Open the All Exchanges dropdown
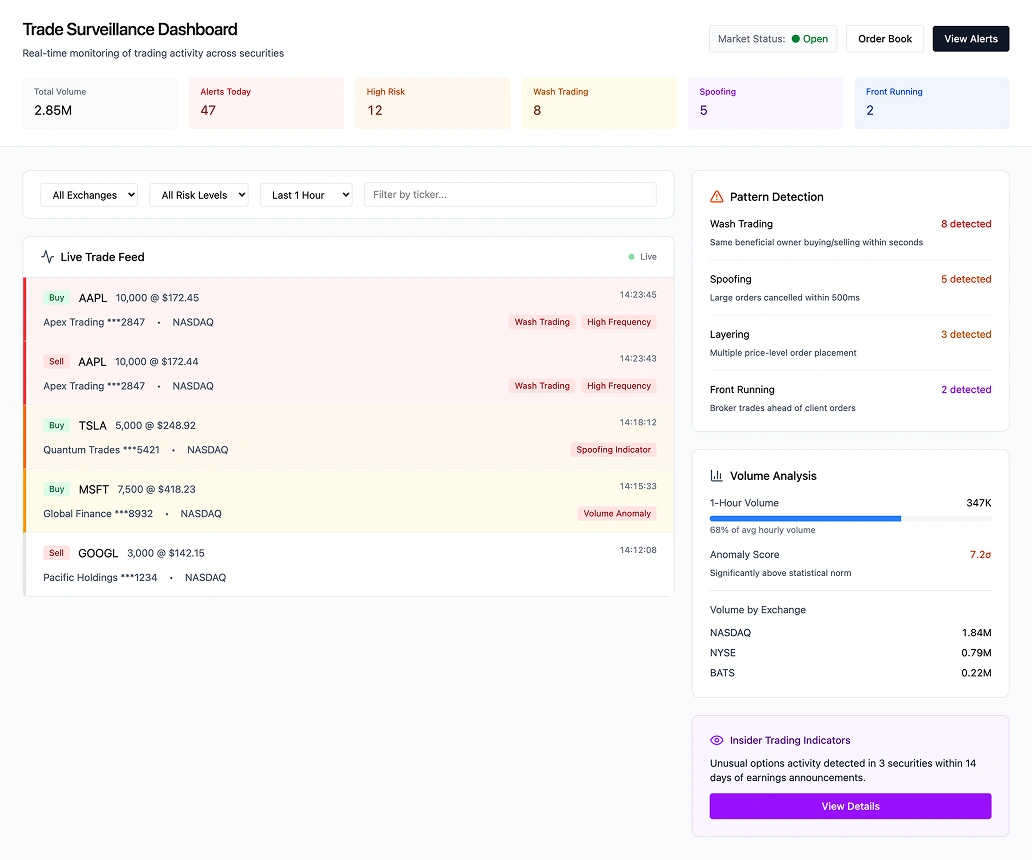The height and width of the screenshot is (860, 1032). tap(89, 195)
